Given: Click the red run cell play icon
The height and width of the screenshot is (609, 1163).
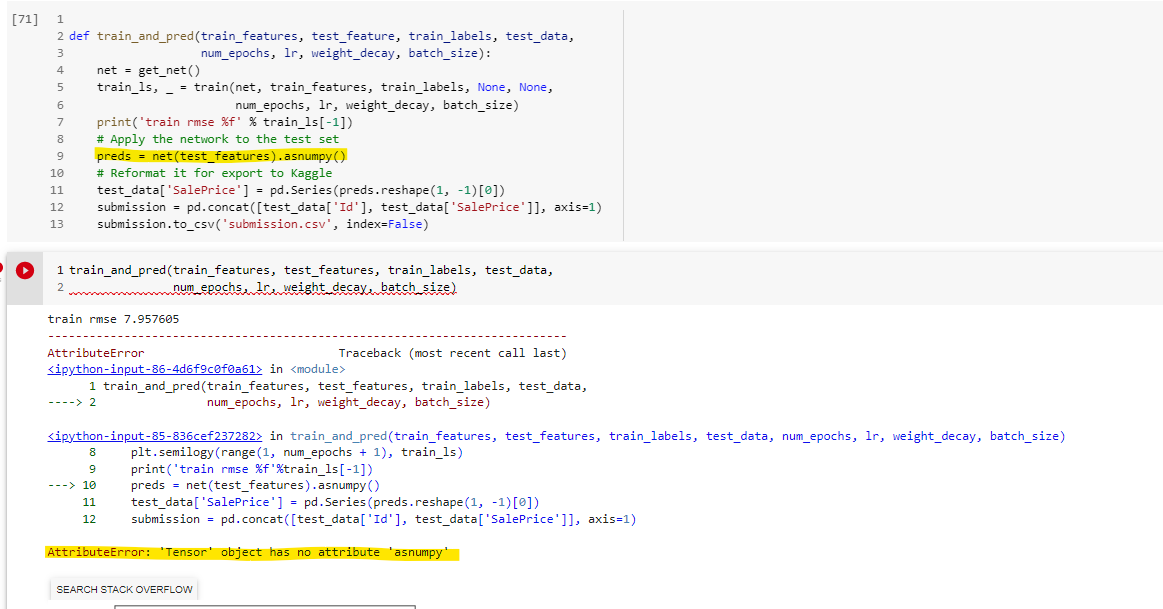Looking at the screenshot, I should [24, 268].
